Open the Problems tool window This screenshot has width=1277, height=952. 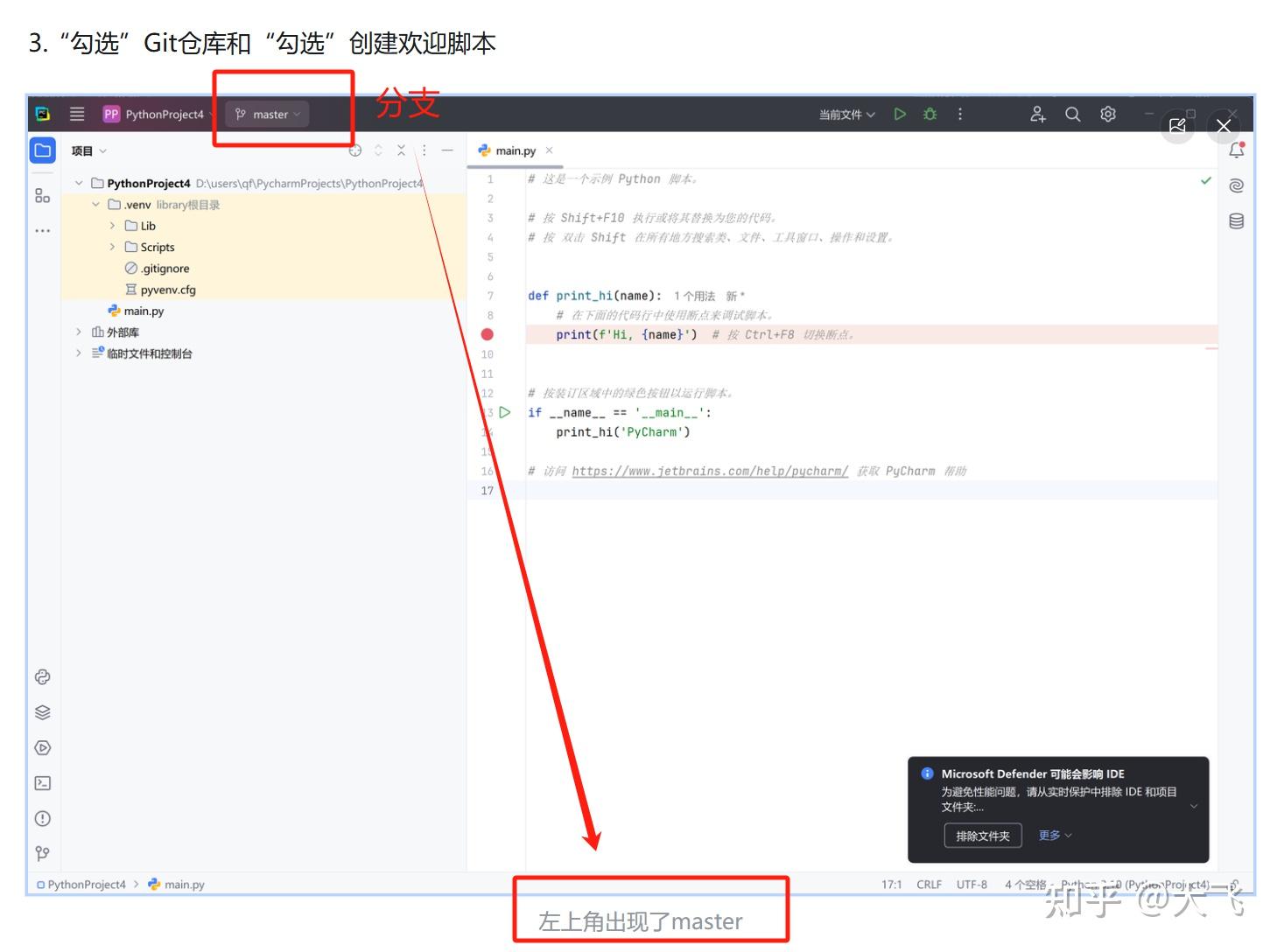42,817
